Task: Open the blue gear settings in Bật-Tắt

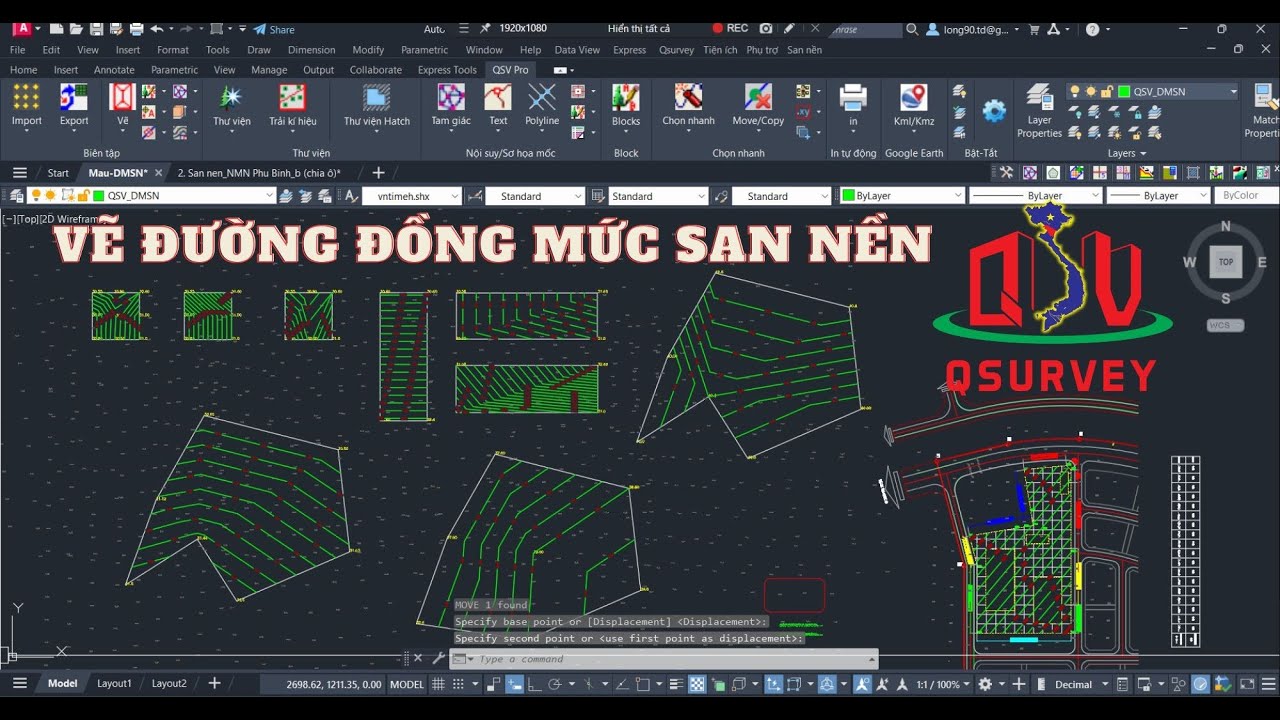Action: tap(994, 111)
